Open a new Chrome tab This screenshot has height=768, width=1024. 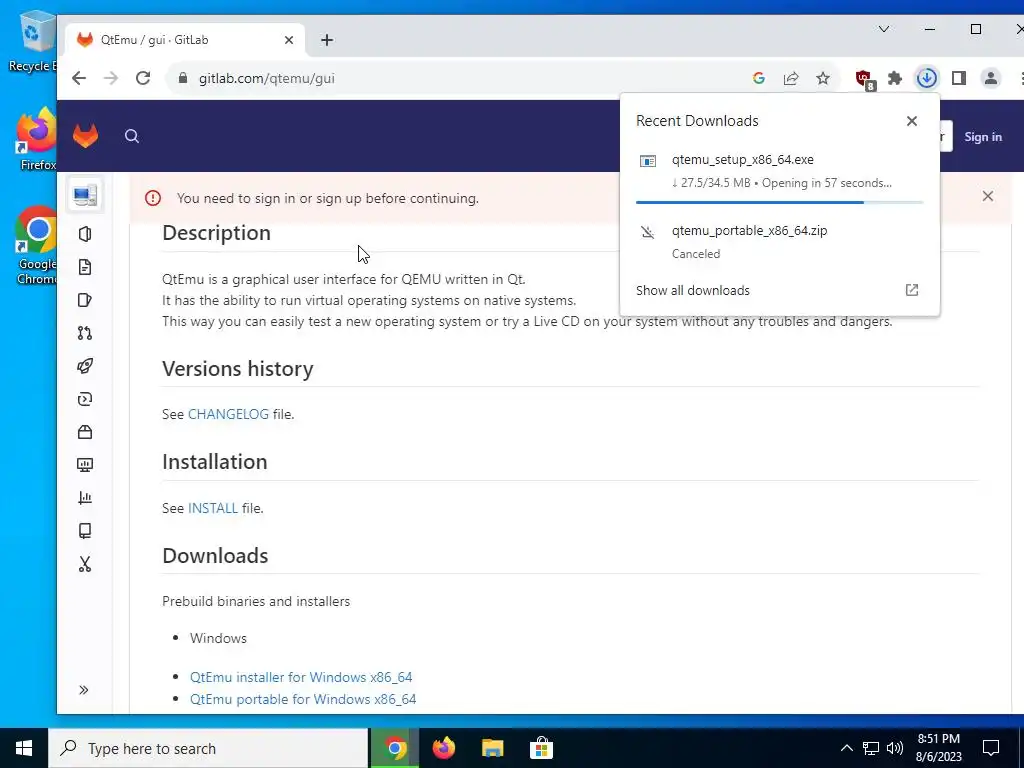[x=327, y=40]
